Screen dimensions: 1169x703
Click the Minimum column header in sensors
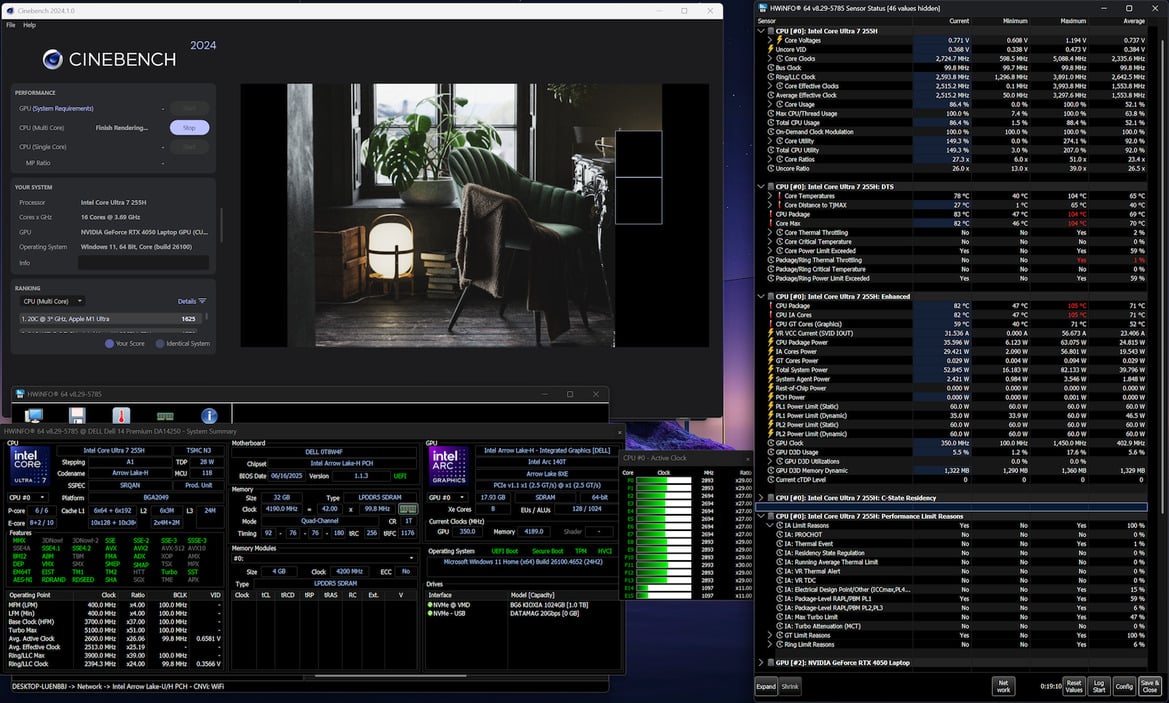pyautogui.click(x=1015, y=21)
